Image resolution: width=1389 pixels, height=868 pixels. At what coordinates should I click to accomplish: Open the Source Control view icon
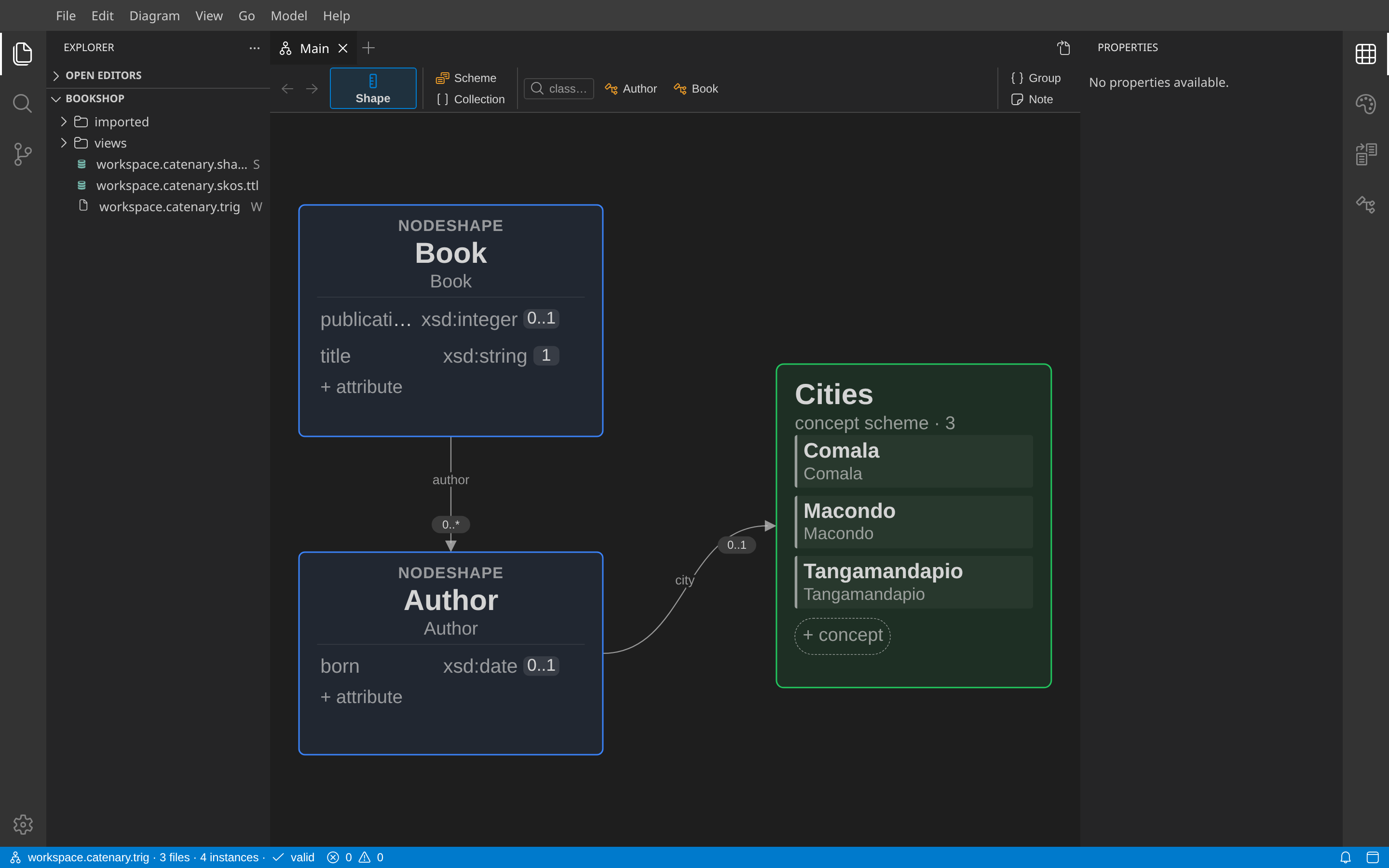tap(22, 154)
